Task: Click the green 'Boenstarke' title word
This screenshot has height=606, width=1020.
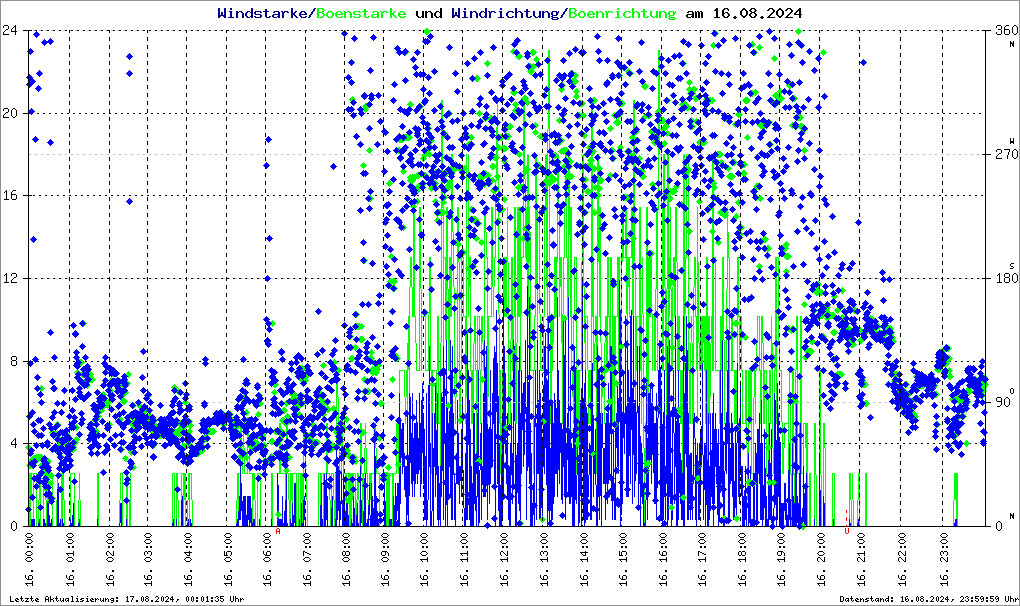Action: (361, 14)
